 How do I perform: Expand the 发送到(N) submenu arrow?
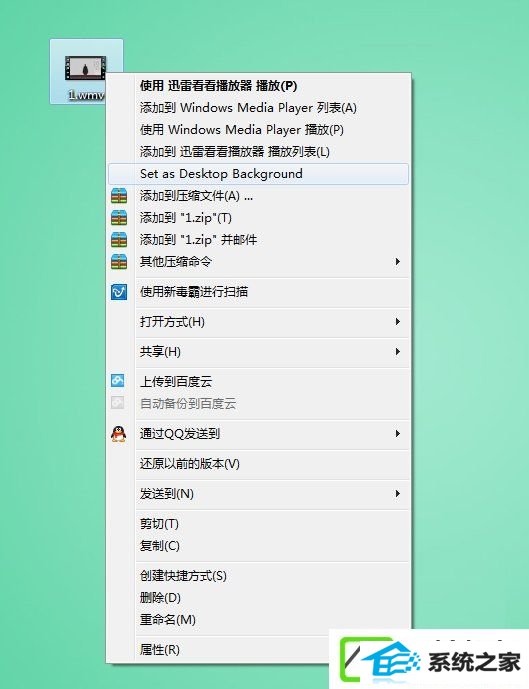tap(397, 493)
